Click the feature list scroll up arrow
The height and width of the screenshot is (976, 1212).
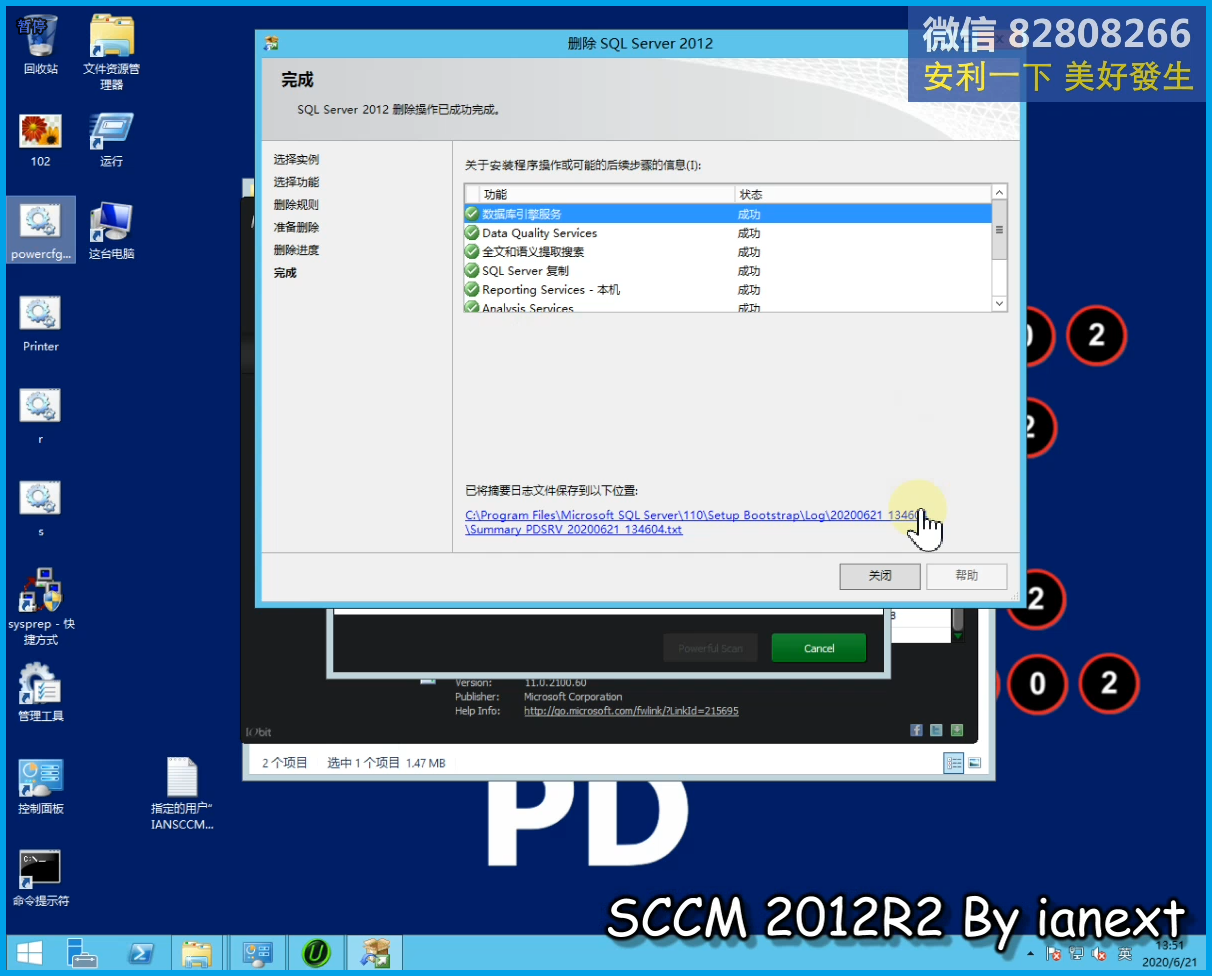click(999, 193)
